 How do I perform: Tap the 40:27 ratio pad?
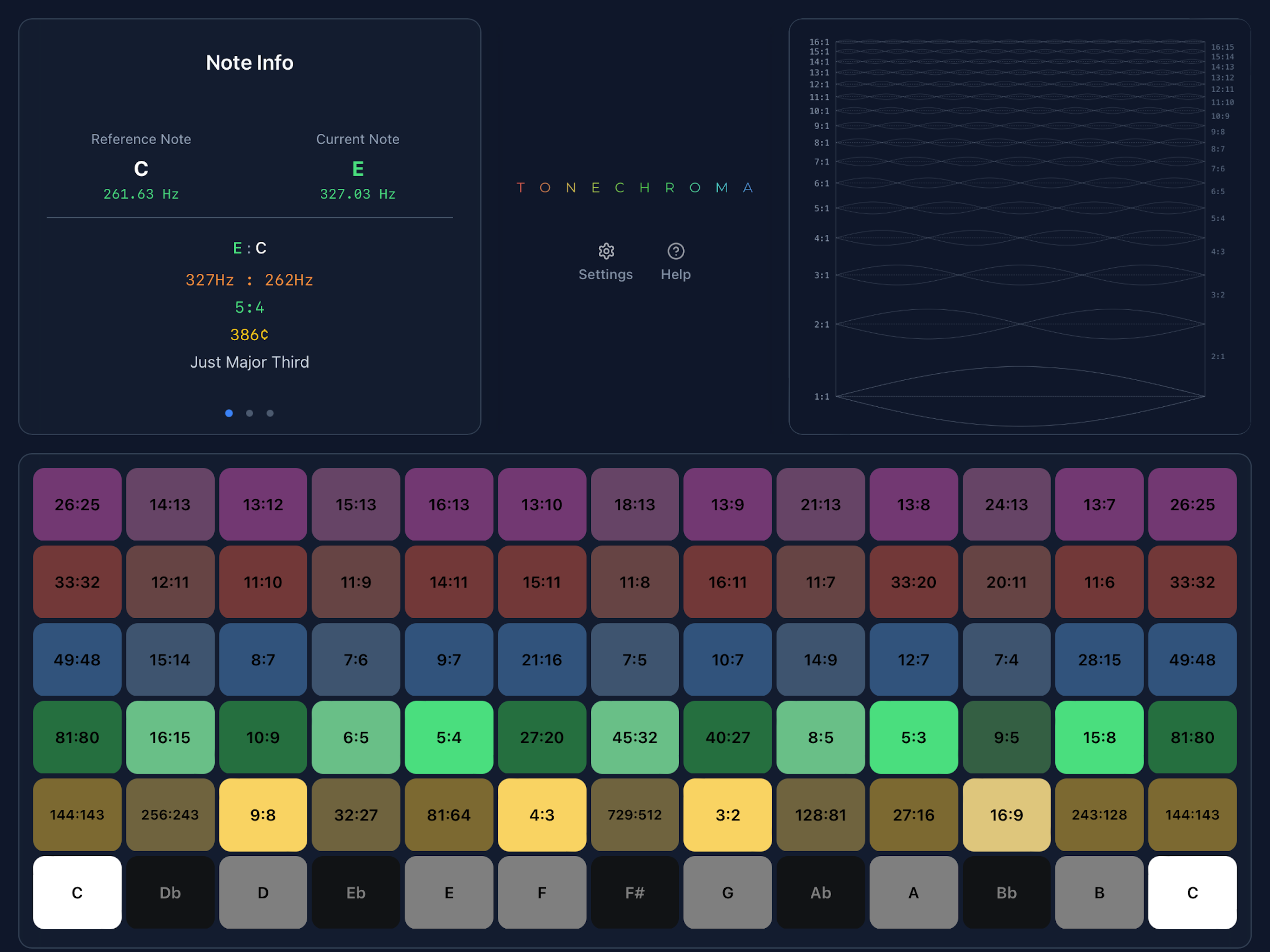(728, 737)
